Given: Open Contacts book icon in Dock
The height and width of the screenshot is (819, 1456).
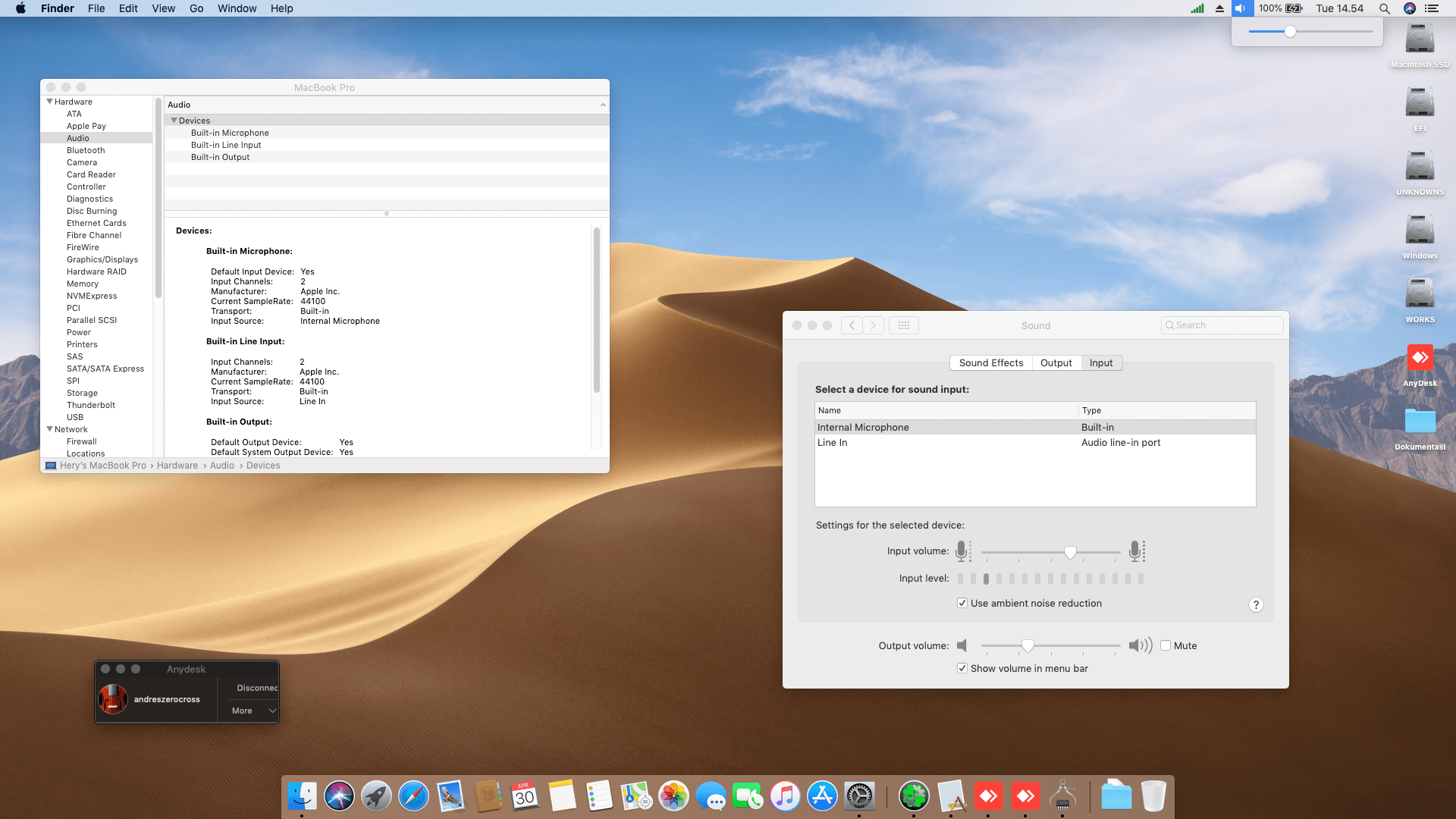Looking at the screenshot, I should (488, 796).
